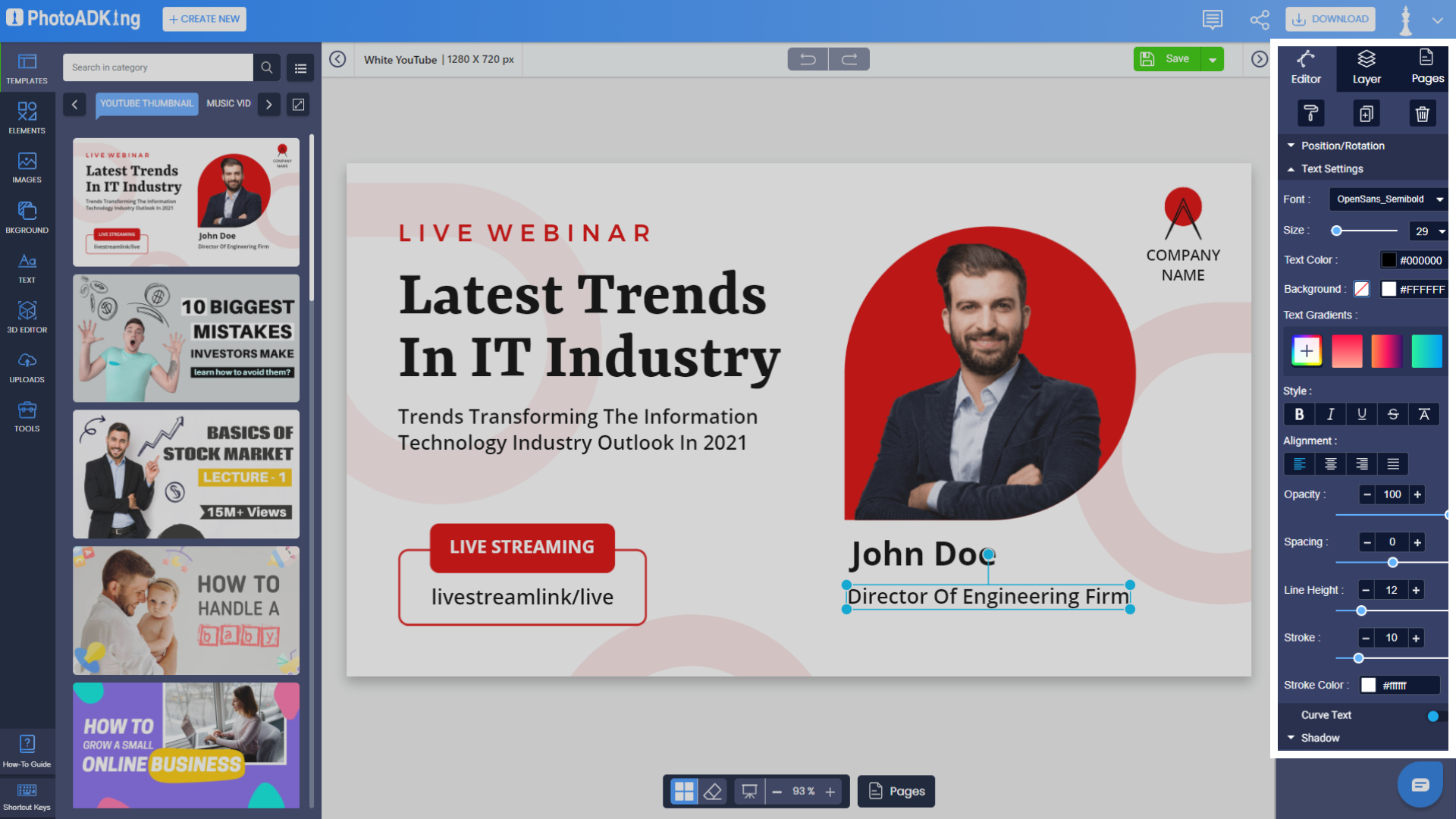
Task: Click the duplicate element icon
Action: click(x=1366, y=114)
